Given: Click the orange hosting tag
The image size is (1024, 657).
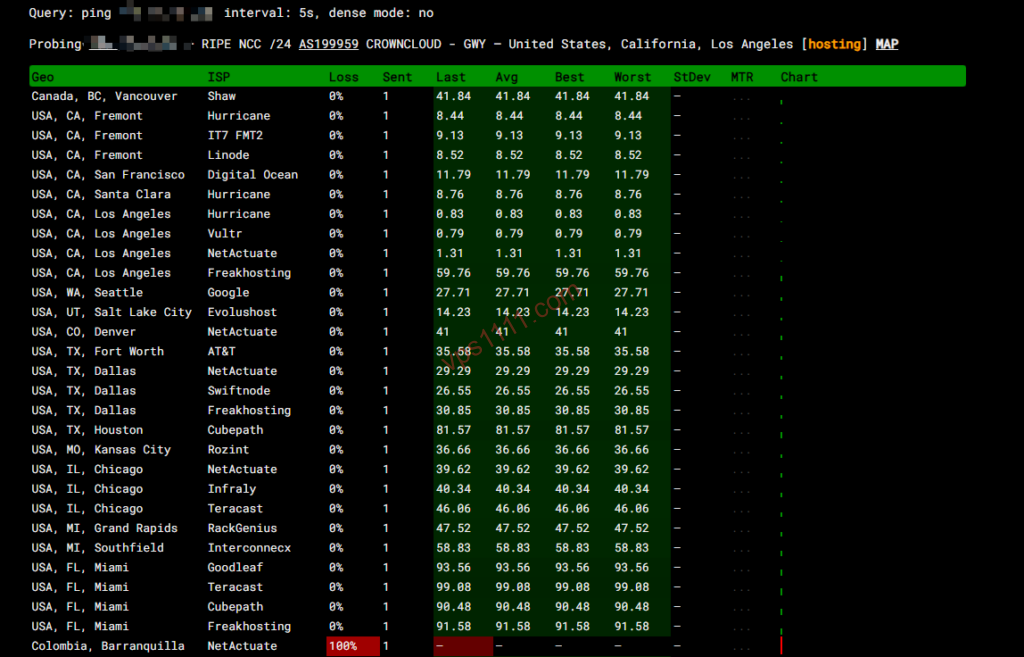Looking at the screenshot, I should pyautogui.click(x=835, y=44).
